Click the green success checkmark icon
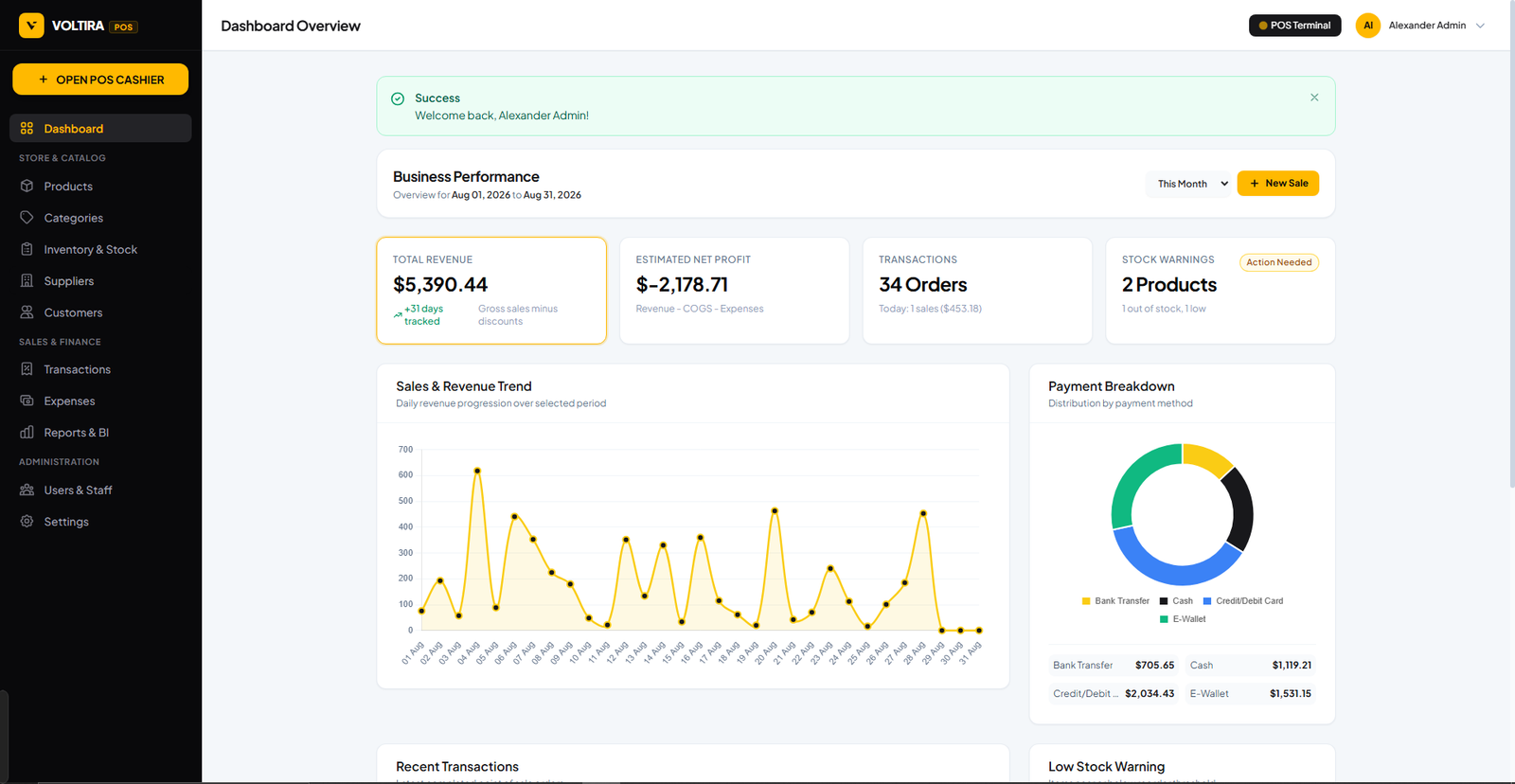This screenshot has width=1515, height=784. click(x=398, y=98)
